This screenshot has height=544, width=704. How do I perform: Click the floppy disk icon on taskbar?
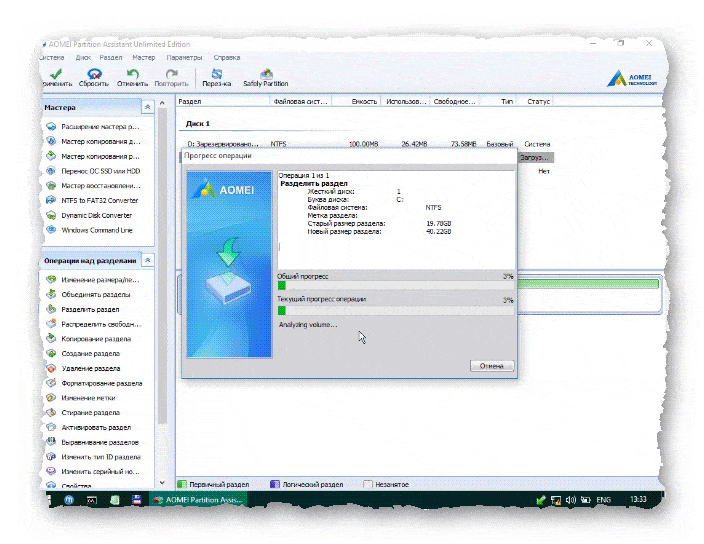[137, 500]
